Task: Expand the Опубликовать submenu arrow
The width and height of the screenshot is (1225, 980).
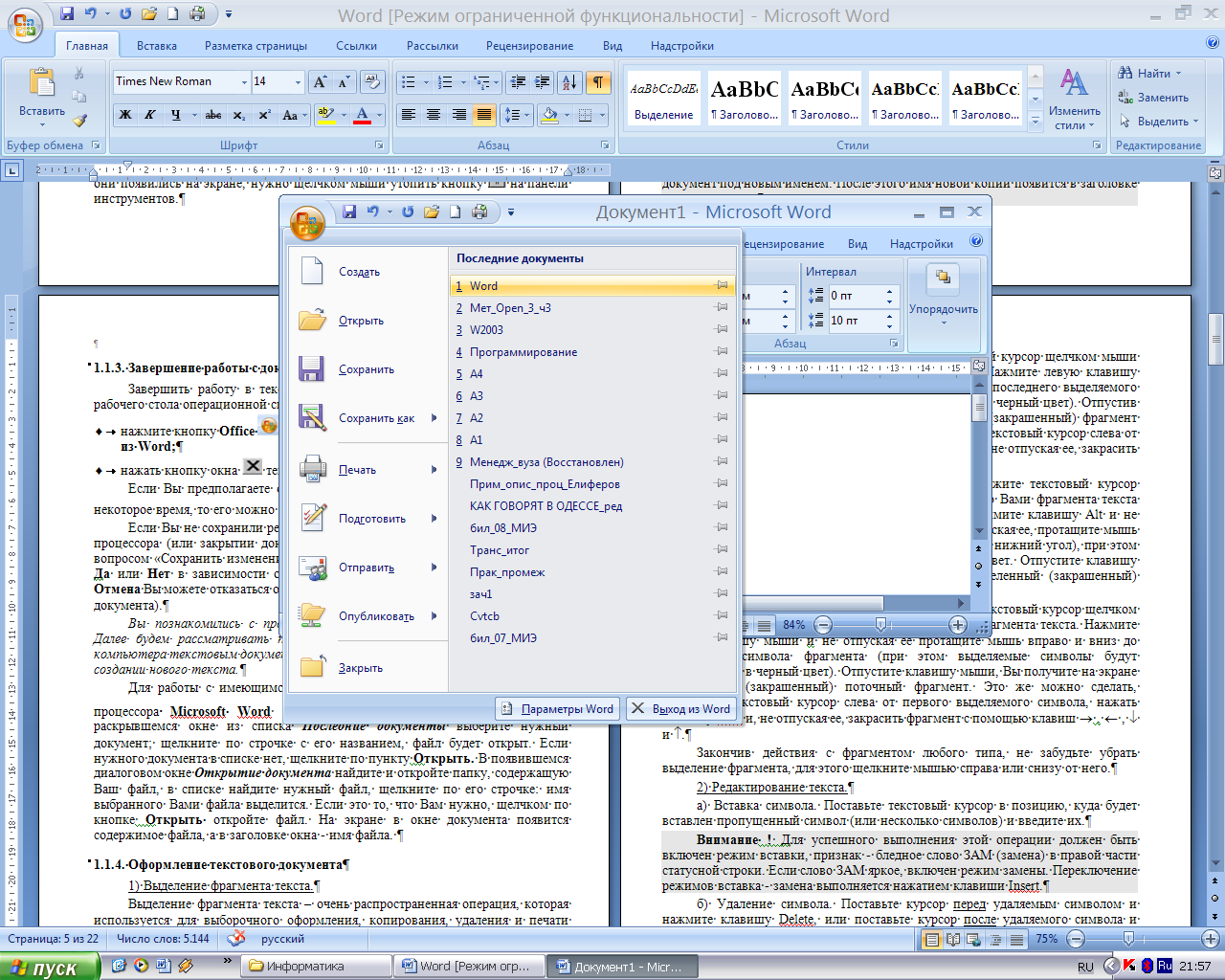Action: point(434,615)
